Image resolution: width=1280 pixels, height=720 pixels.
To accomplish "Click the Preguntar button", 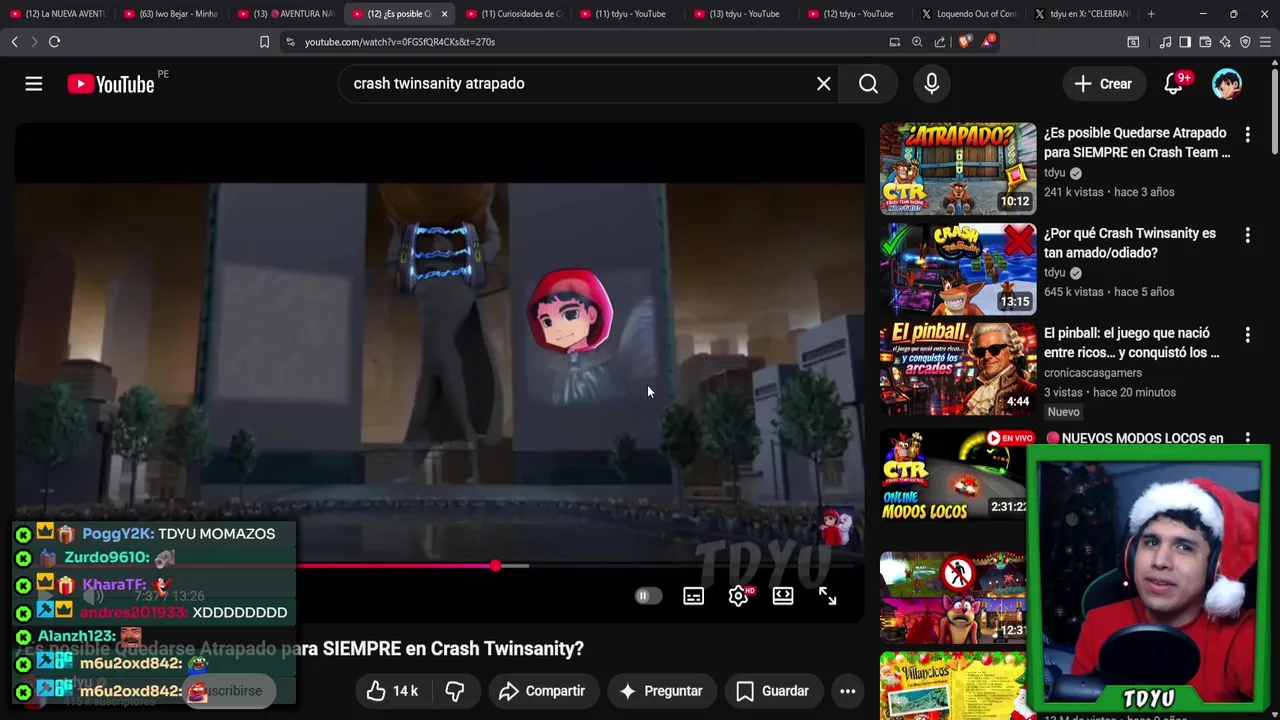I will tap(660, 691).
